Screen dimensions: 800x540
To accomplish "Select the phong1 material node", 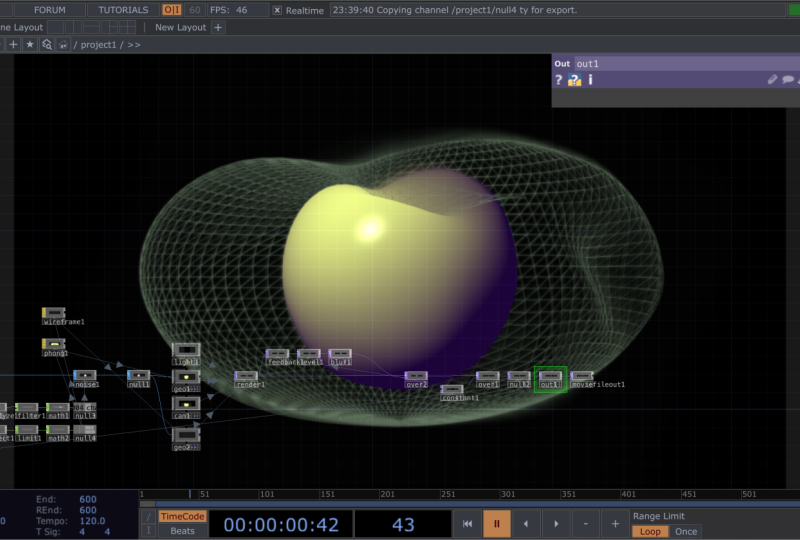I will tap(54, 344).
